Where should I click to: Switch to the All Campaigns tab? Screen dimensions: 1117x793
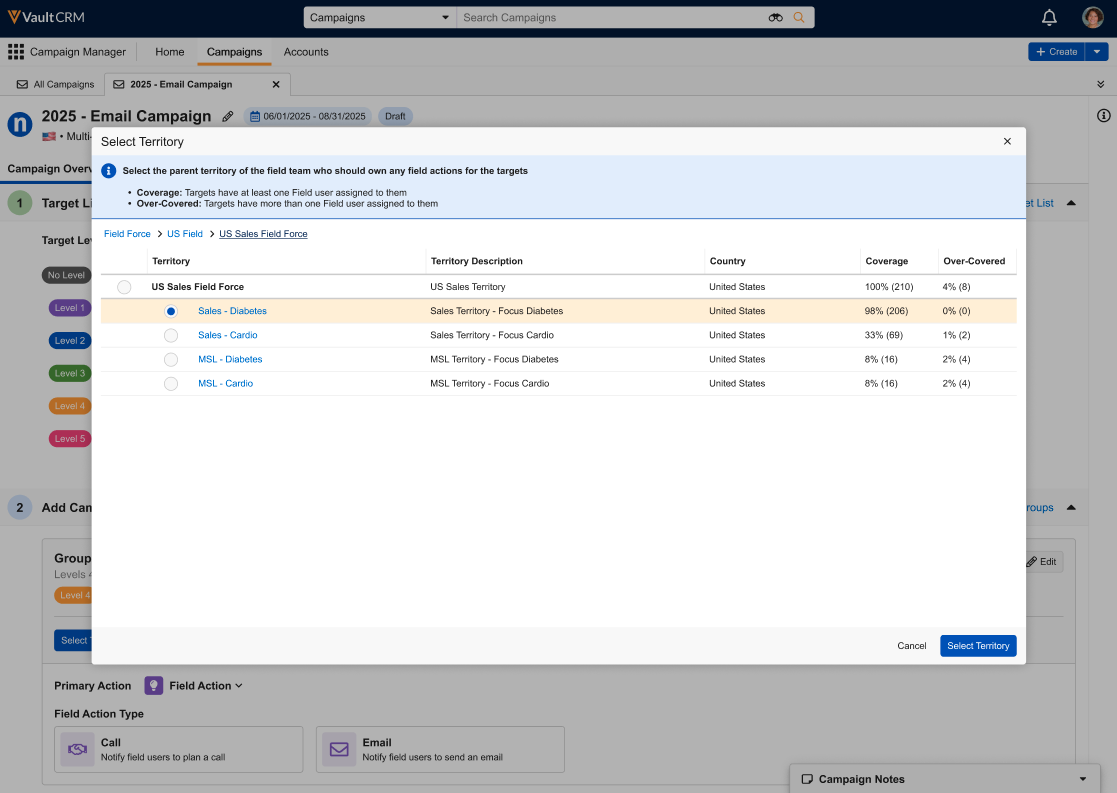[56, 85]
